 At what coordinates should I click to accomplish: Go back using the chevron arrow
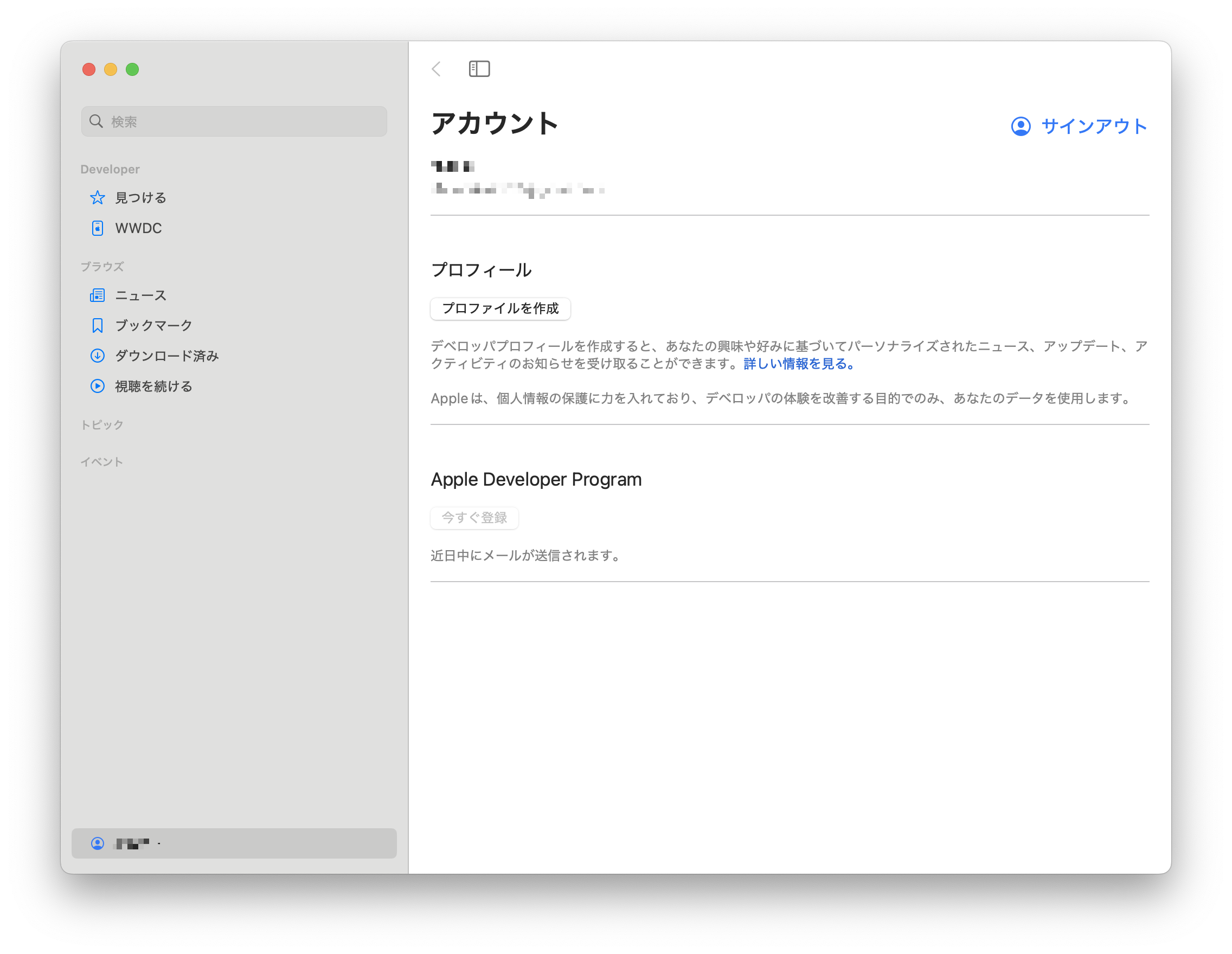click(x=436, y=69)
